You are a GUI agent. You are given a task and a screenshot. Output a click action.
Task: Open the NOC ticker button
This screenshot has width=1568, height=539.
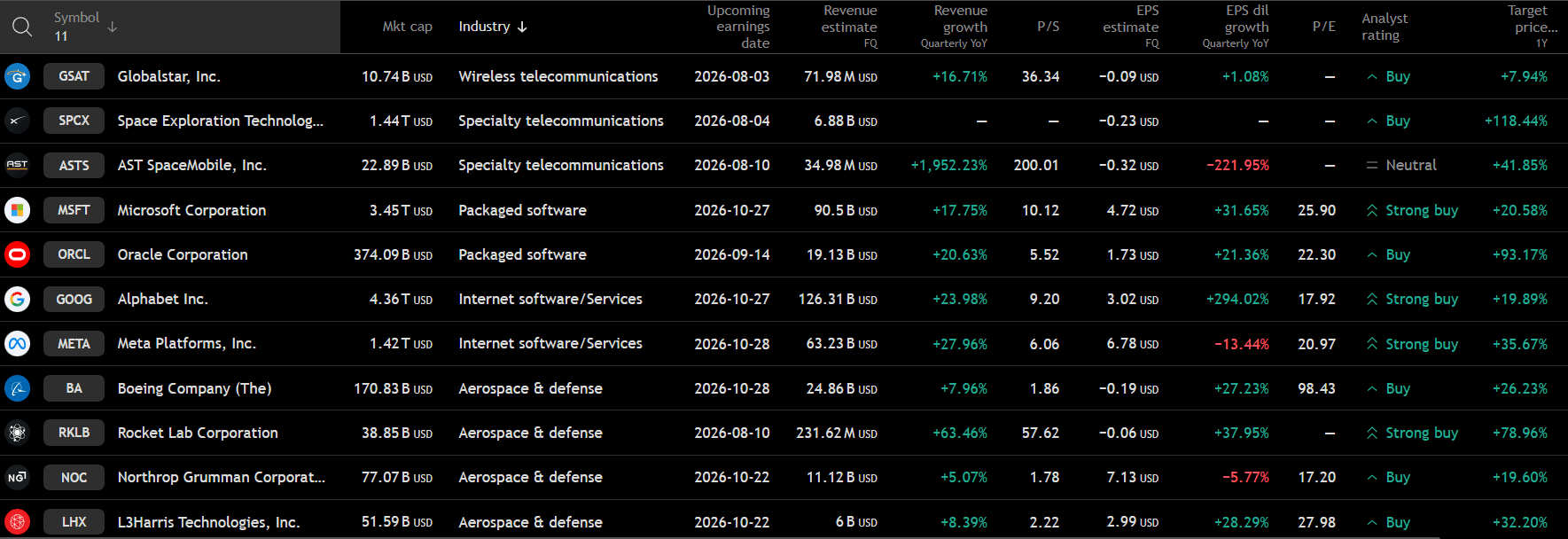point(74,477)
